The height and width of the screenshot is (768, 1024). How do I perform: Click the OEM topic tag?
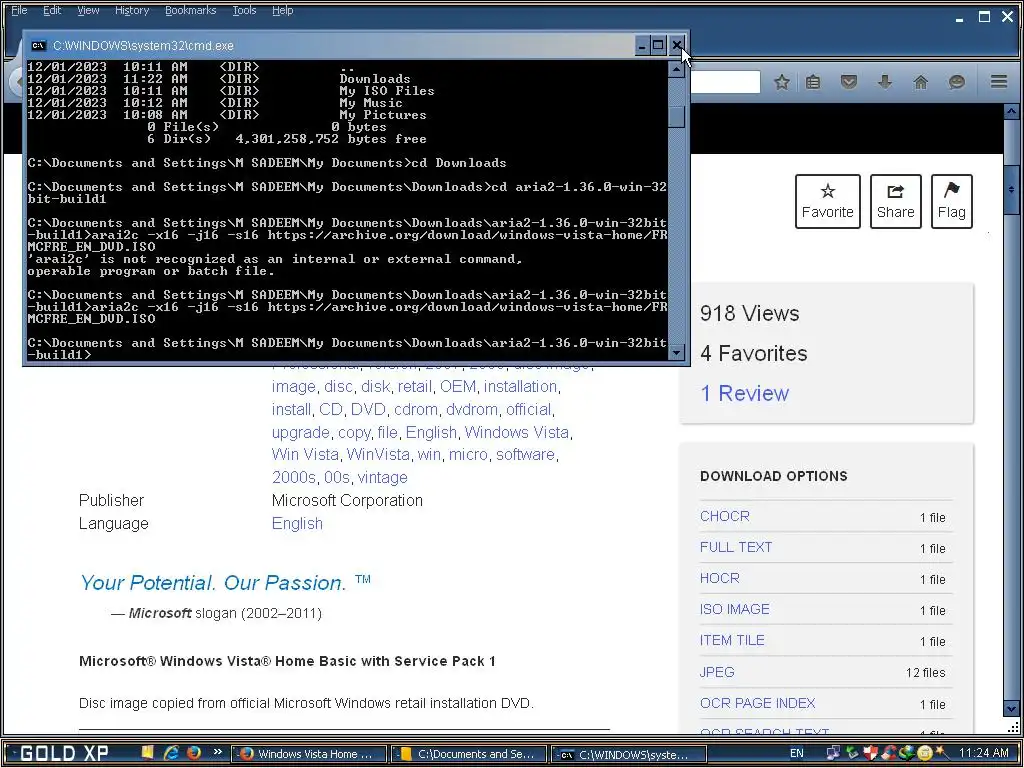(458, 387)
